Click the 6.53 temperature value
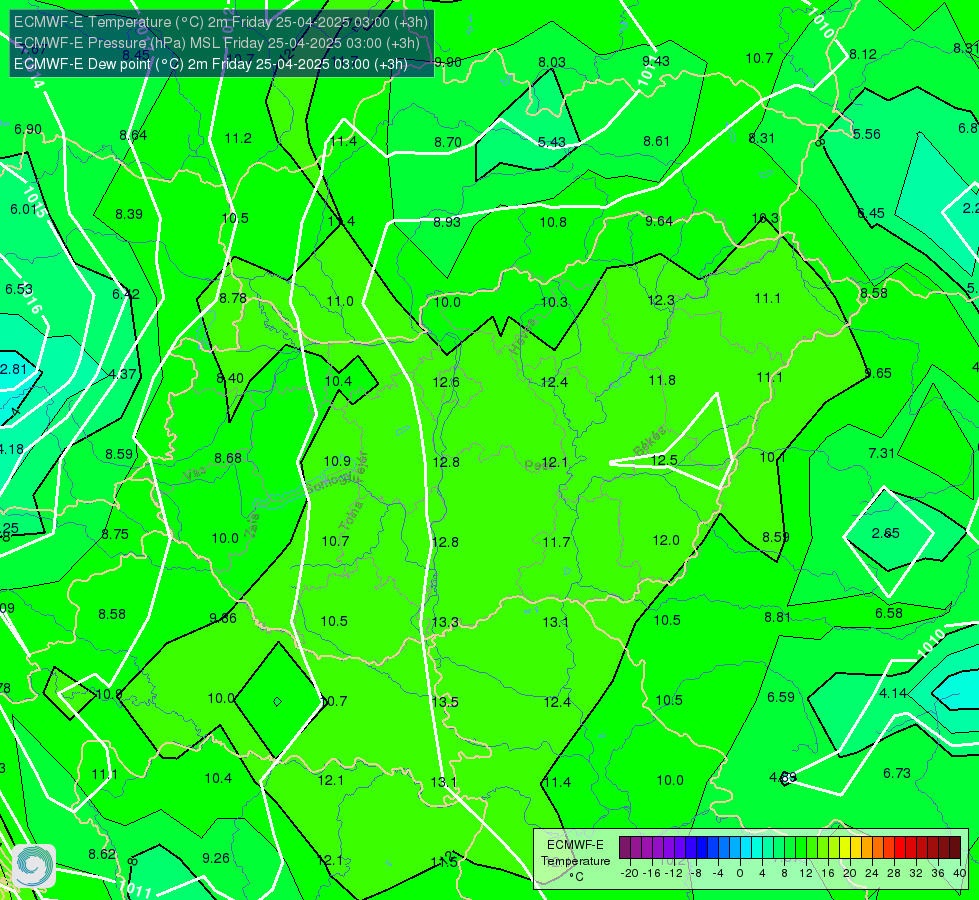Image resolution: width=979 pixels, height=900 pixels. tap(19, 290)
